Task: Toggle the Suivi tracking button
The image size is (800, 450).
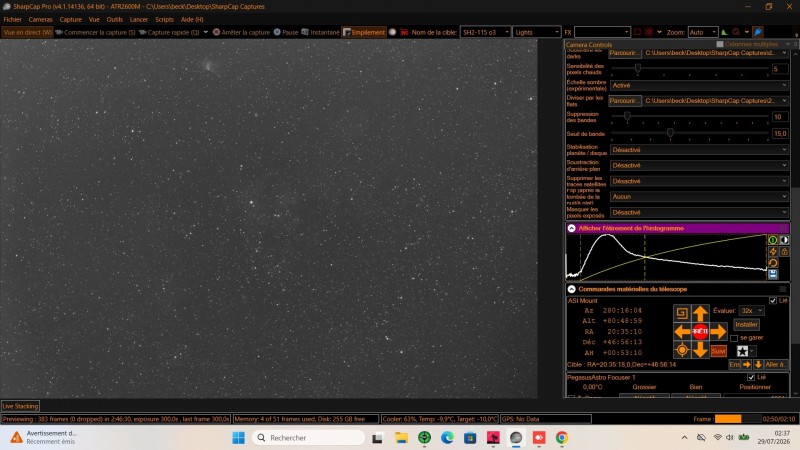Action: pos(718,351)
